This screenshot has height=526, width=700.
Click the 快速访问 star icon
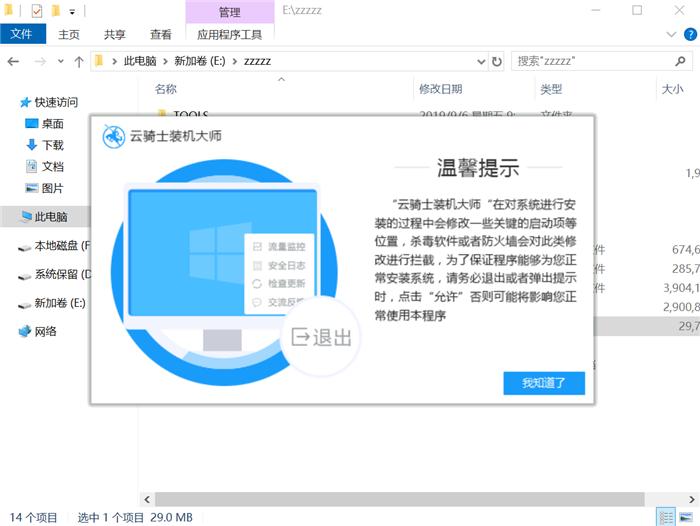coord(25,102)
